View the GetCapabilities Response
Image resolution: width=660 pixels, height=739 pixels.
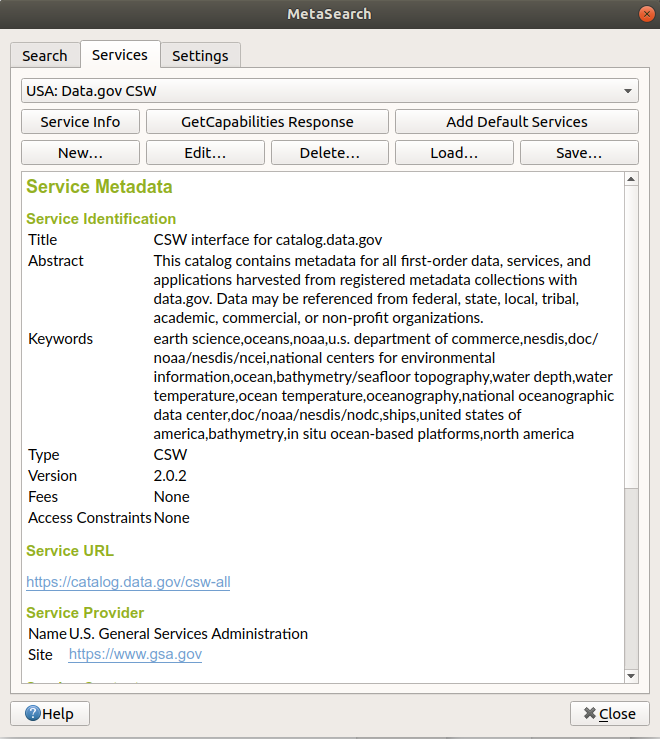point(267,122)
